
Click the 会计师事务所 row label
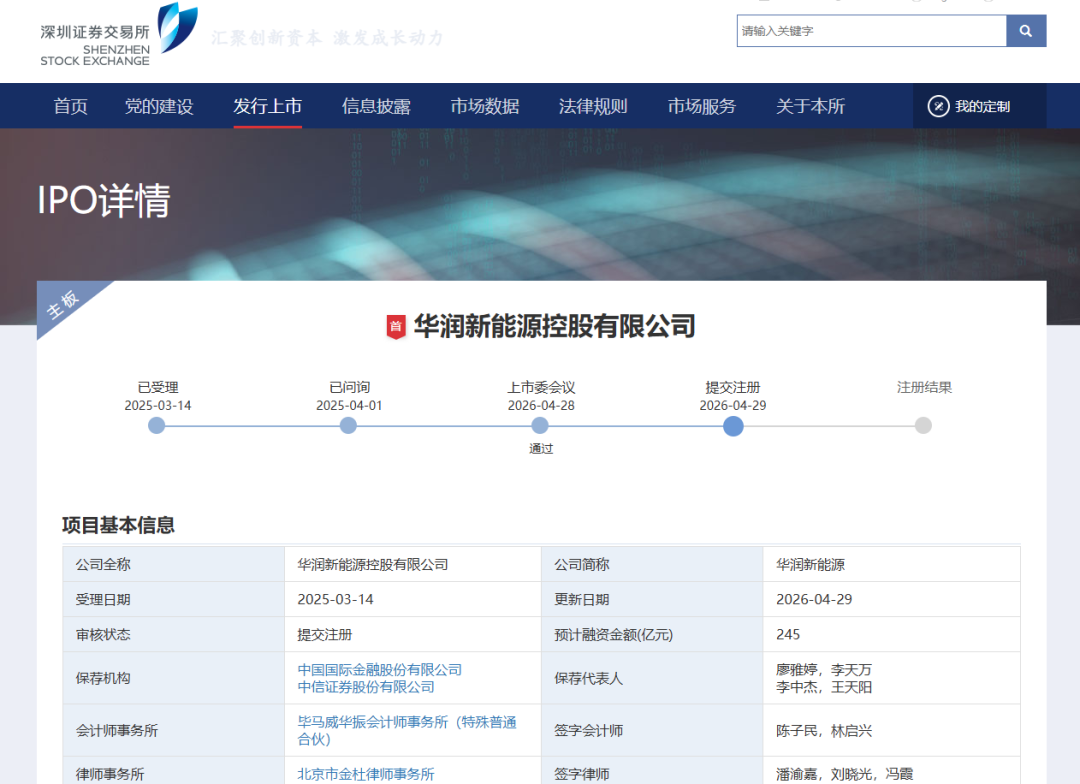117,730
